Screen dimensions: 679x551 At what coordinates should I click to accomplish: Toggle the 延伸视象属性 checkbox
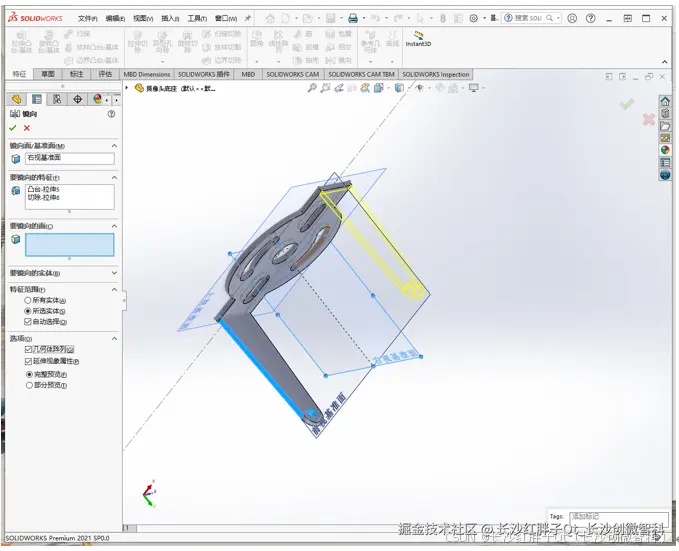pos(28,361)
